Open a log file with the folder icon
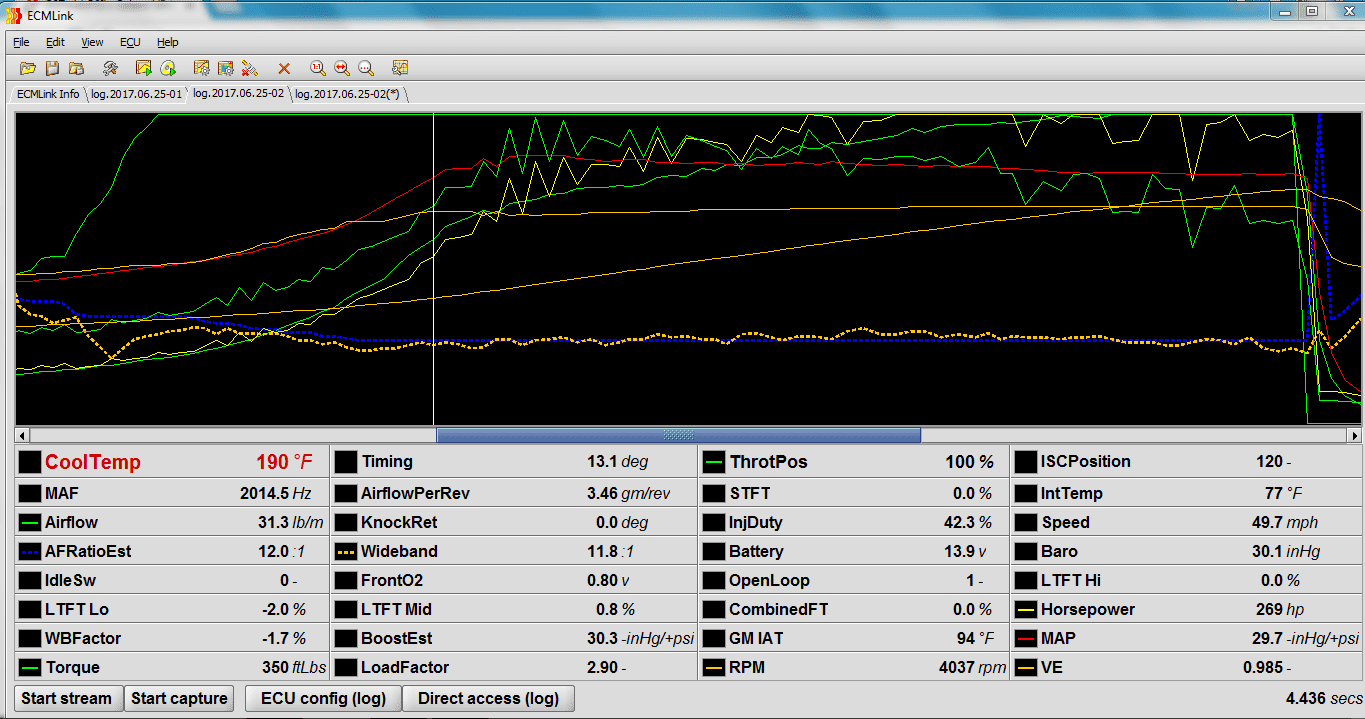Viewport: 1365px width, 719px height. tap(28, 68)
